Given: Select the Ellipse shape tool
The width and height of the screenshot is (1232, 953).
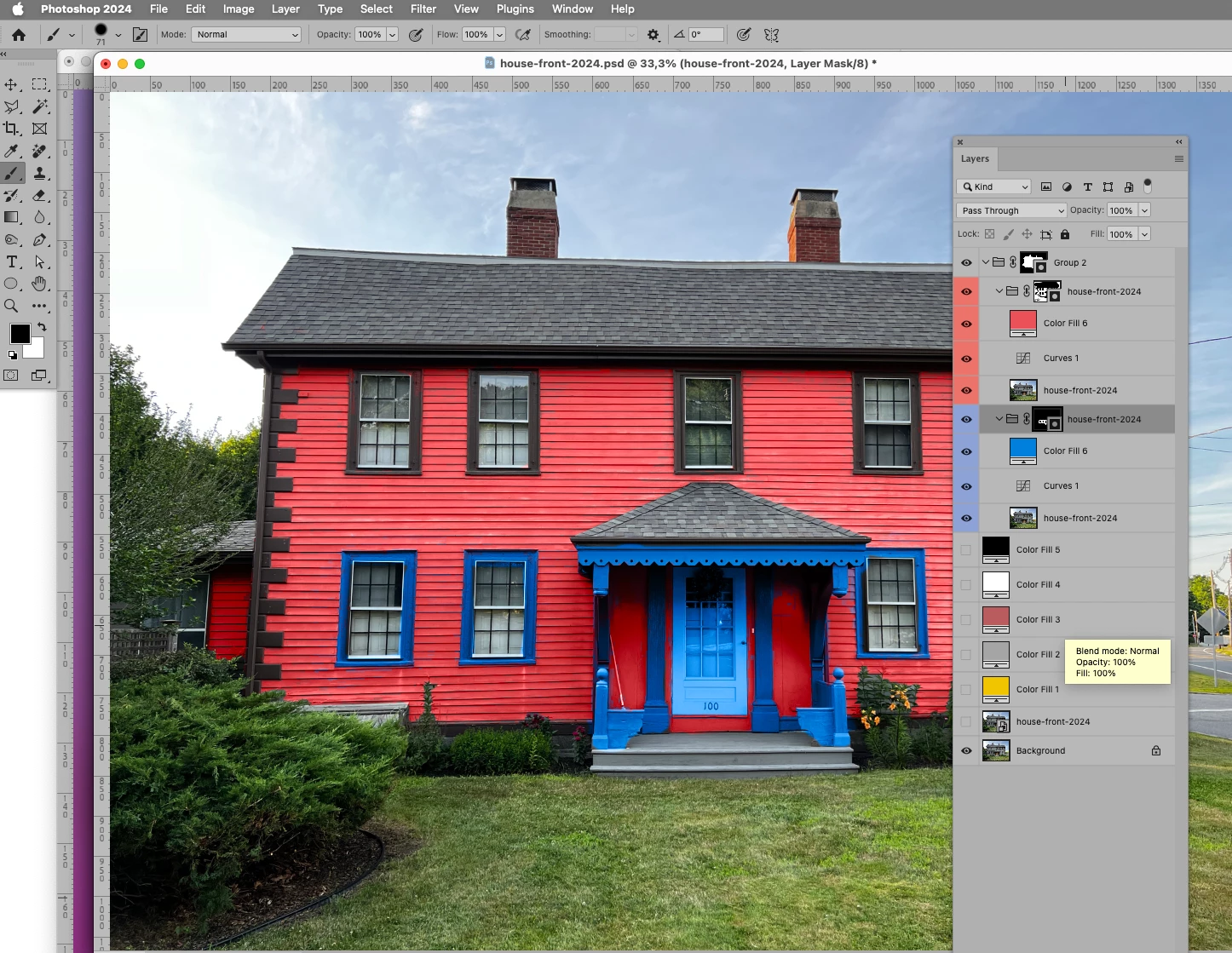Looking at the screenshot, I should point(11,284).
